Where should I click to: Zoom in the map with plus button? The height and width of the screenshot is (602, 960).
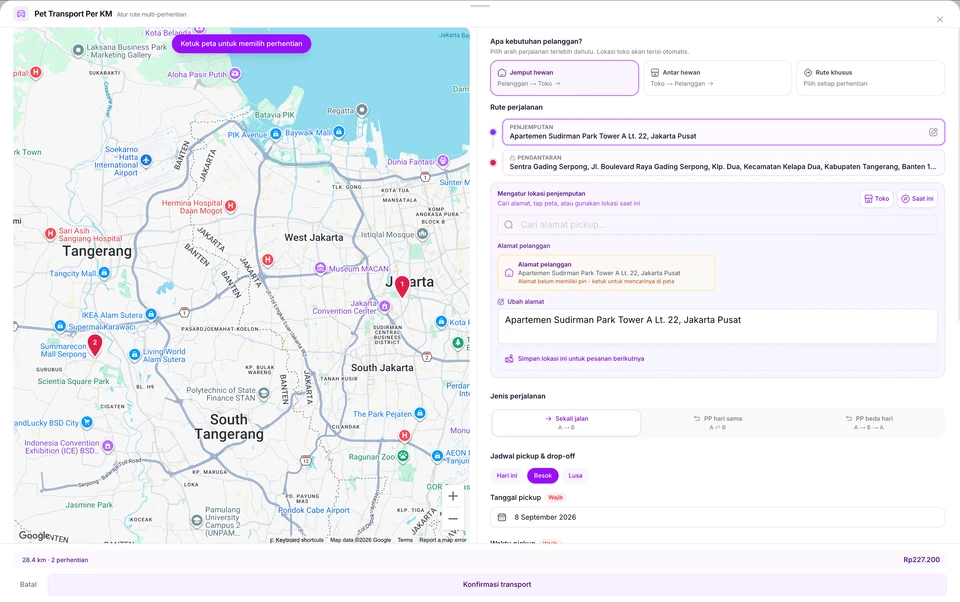(x=453, y=496)
